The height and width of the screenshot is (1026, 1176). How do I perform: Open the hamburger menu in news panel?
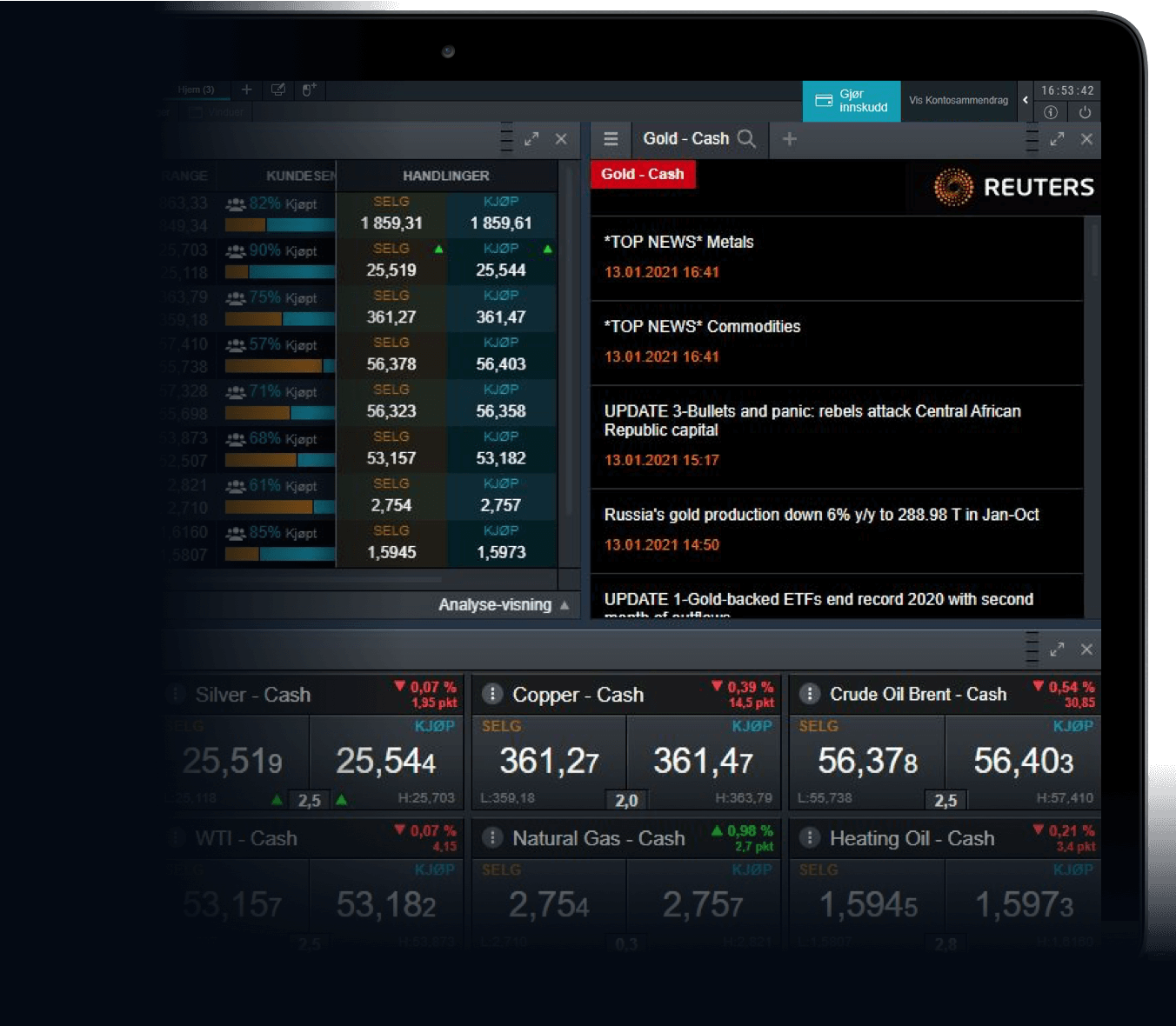point(611,139)
